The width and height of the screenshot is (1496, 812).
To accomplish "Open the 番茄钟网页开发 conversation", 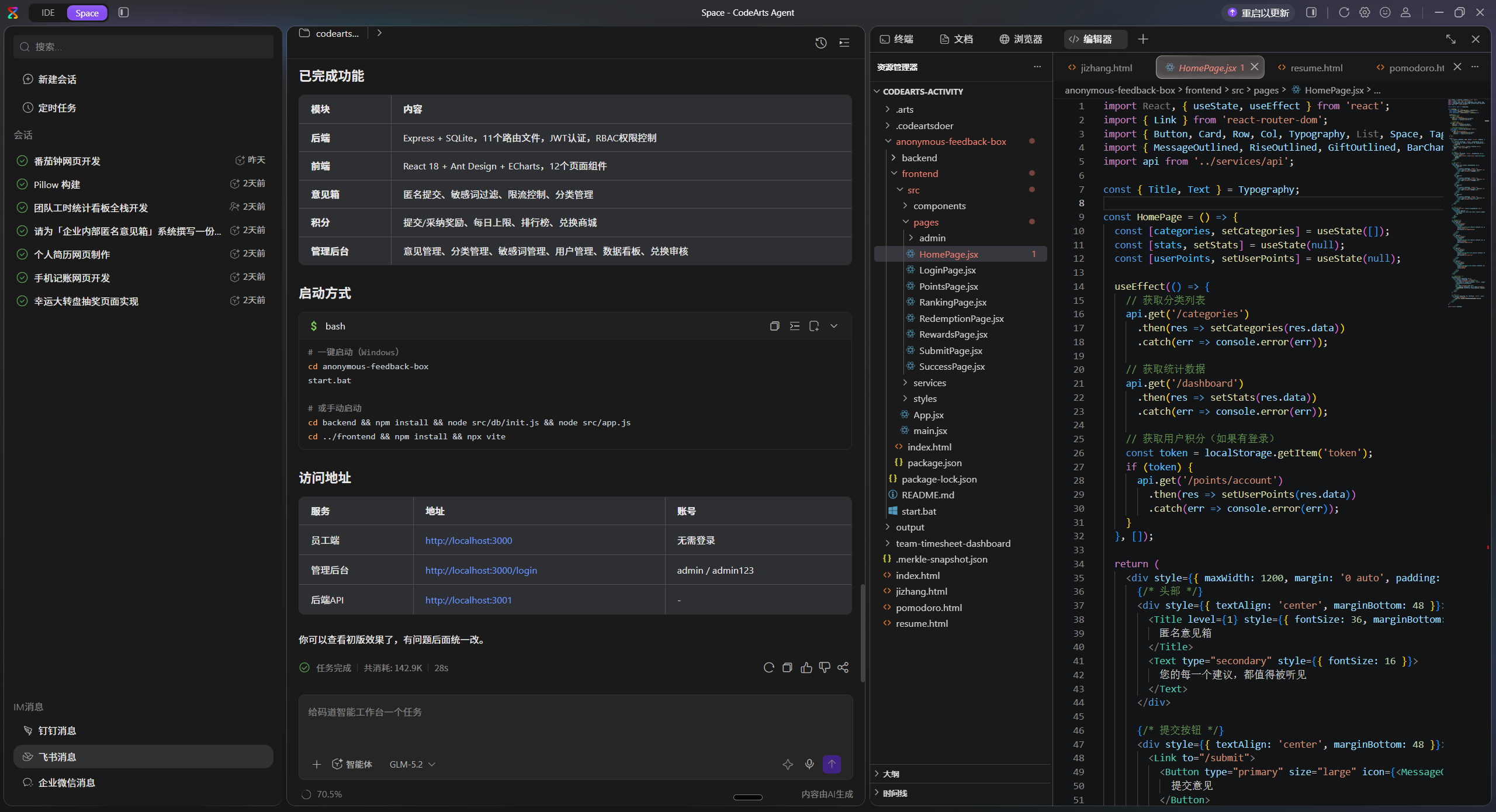I will pyautogui.click(x=143, y=161).
